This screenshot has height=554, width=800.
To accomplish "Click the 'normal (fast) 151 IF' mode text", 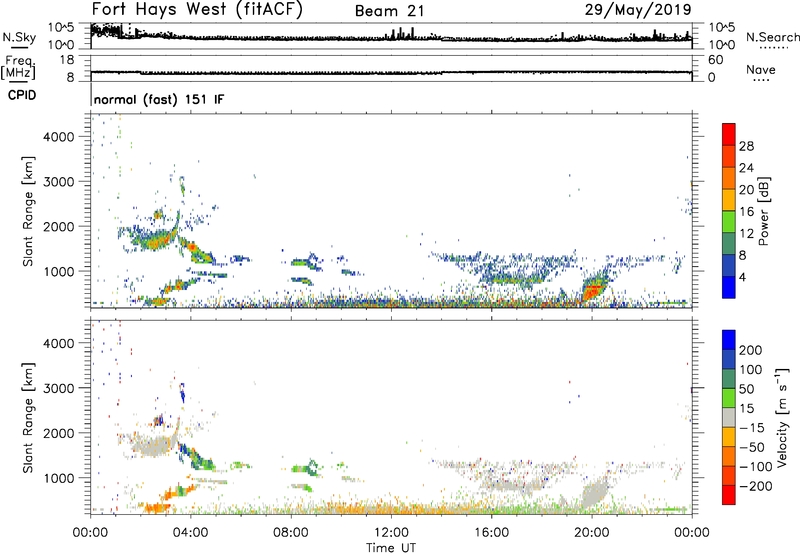I will [159, 99].
